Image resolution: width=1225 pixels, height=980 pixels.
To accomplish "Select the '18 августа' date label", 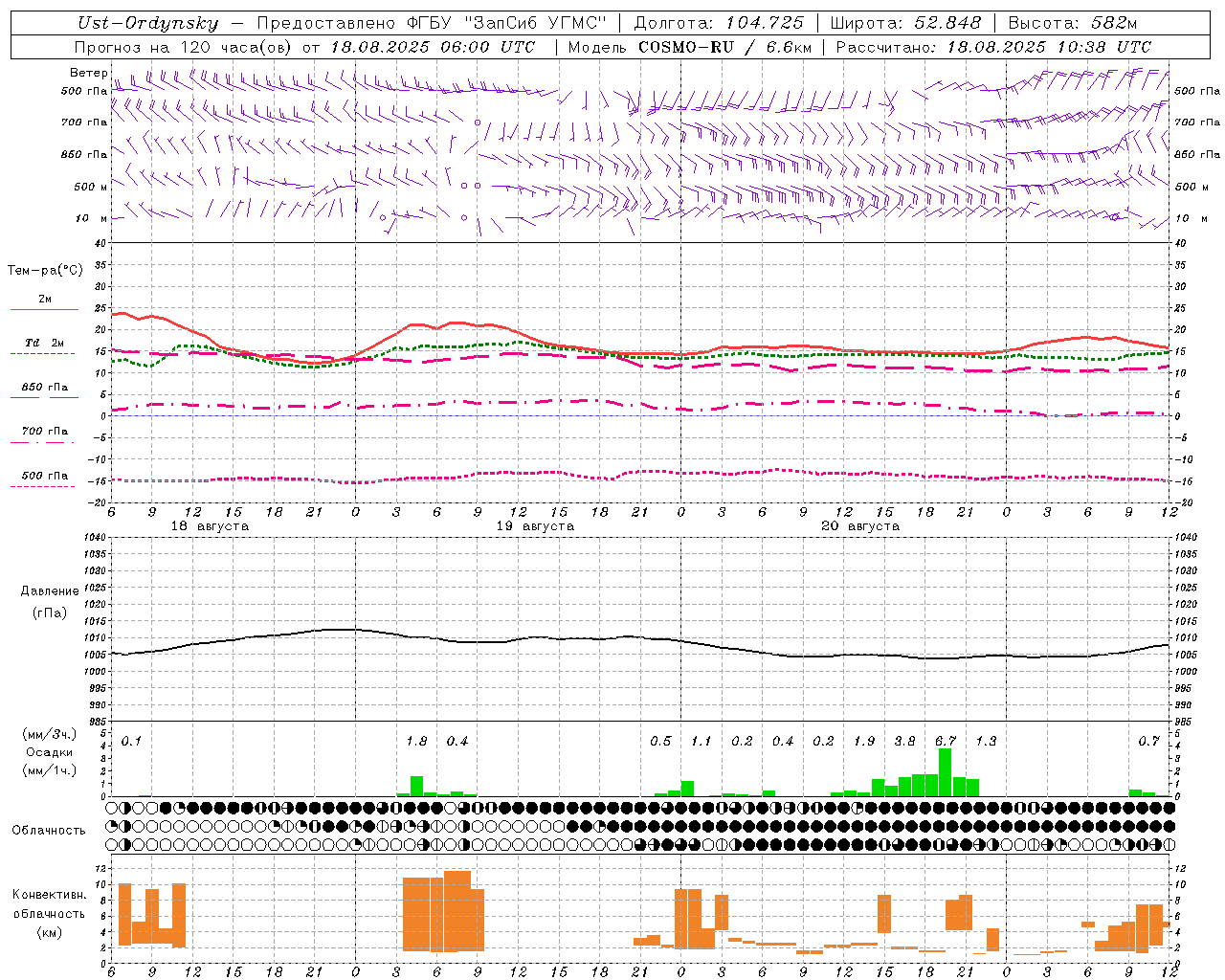I will [x=210, y=526].
